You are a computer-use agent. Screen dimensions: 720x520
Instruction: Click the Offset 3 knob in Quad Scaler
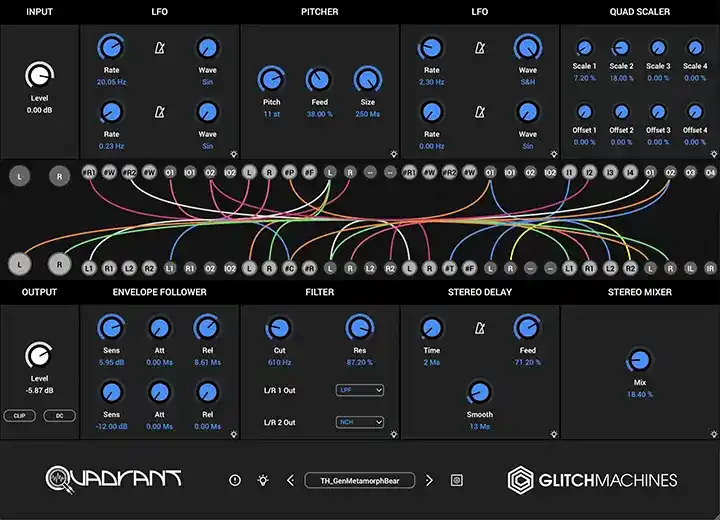(658, 112)
